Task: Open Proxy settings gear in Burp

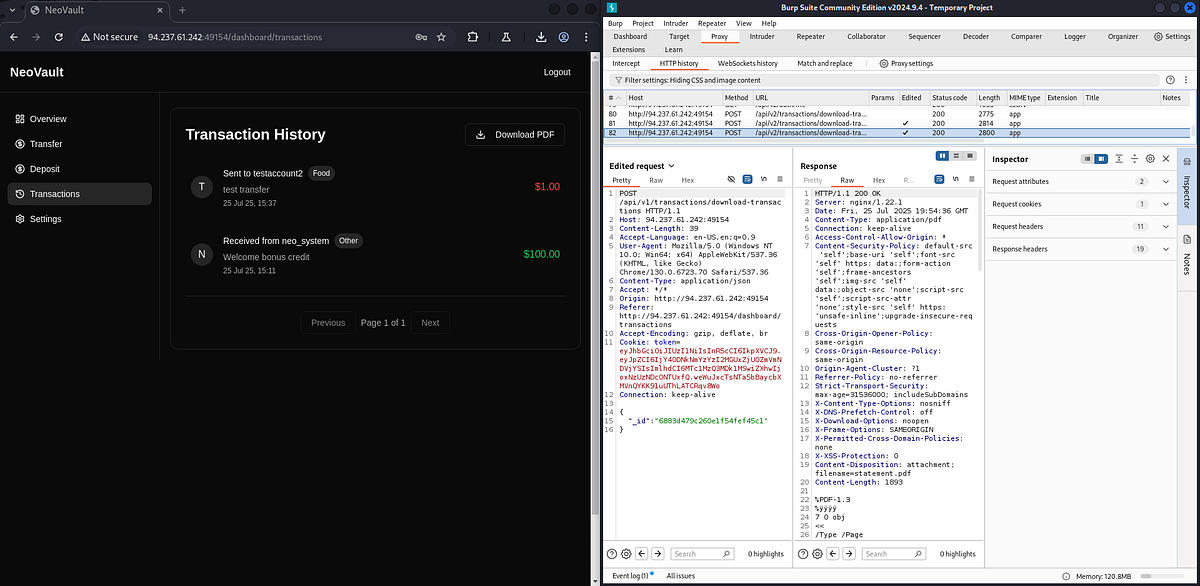Action: [906, 63]
